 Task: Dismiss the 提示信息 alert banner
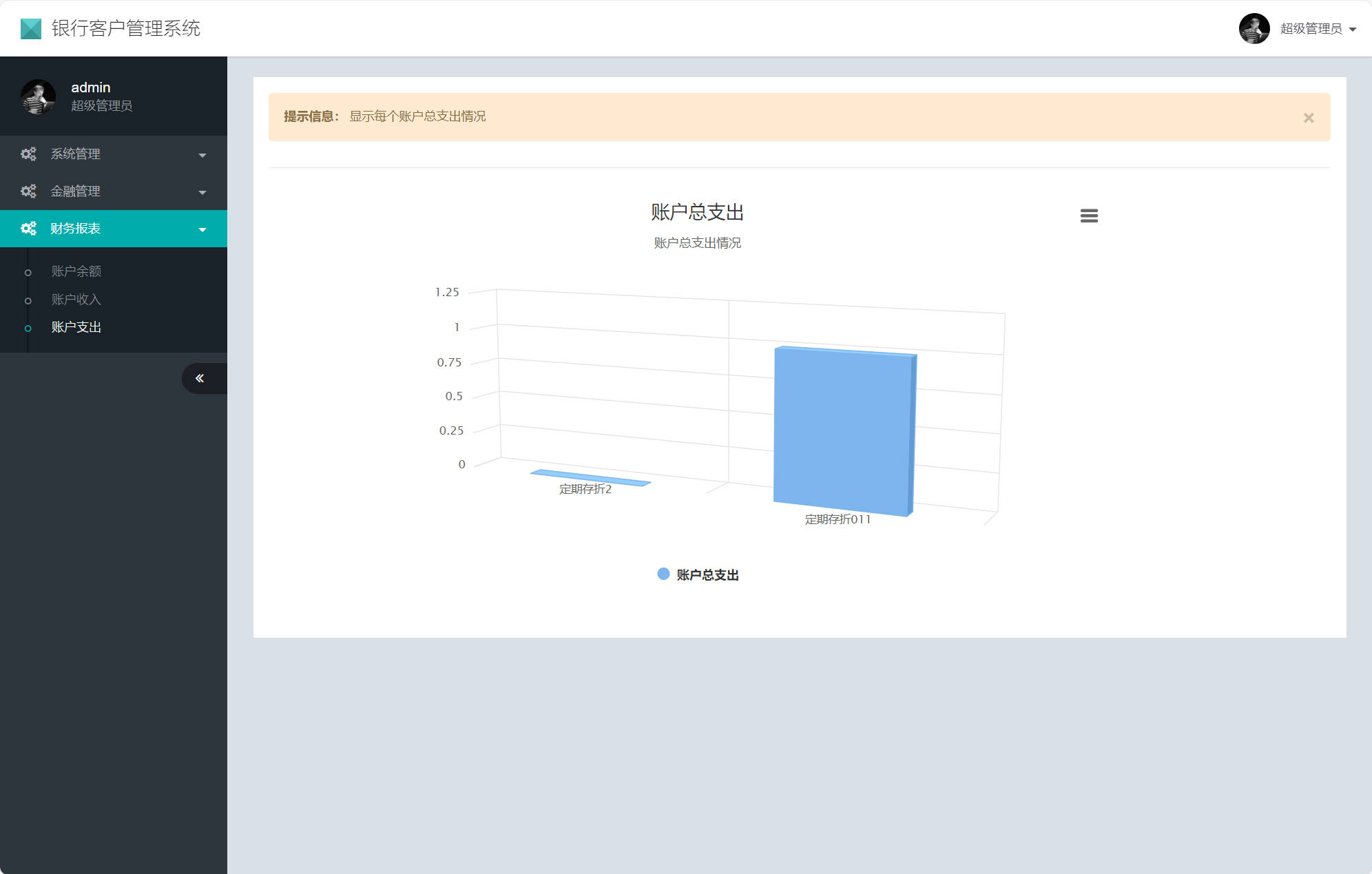[x=1308, y=117]
